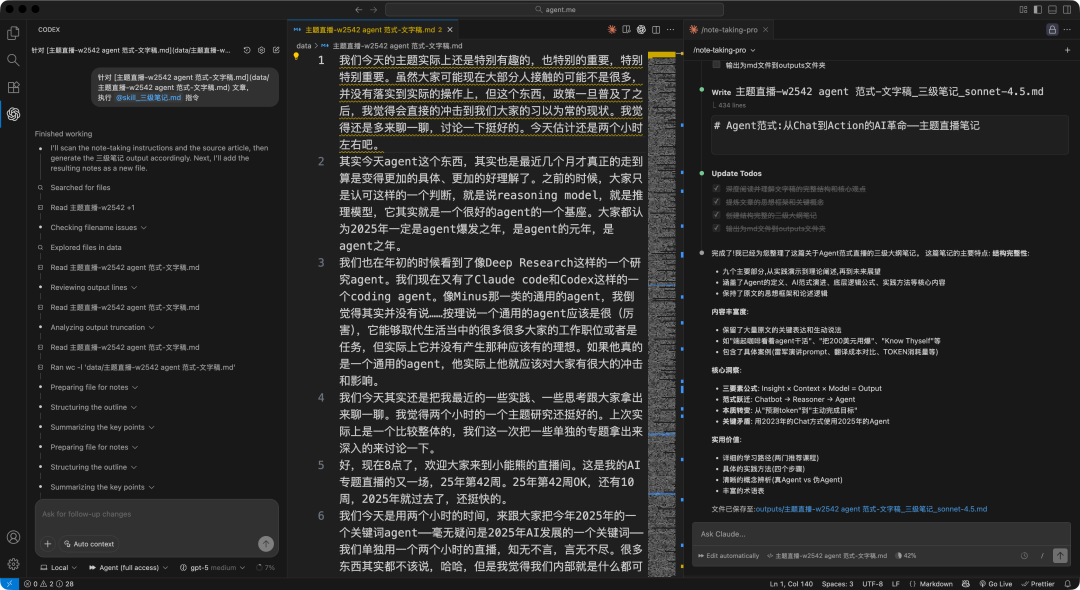
Task: Open the Explorer view in the activity bar
Action: click(x=13, y=33)
